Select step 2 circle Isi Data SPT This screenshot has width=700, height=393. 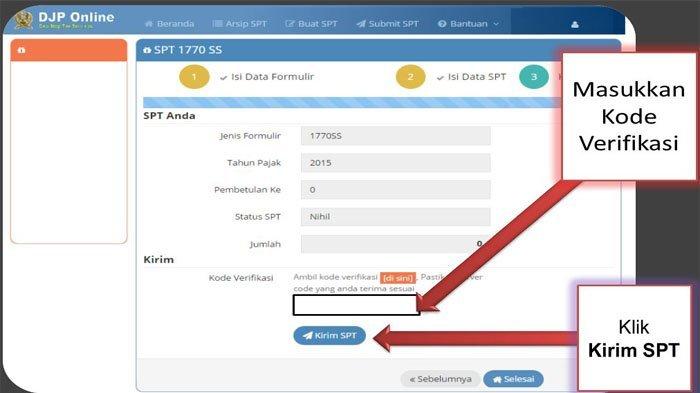click(411, 77)
